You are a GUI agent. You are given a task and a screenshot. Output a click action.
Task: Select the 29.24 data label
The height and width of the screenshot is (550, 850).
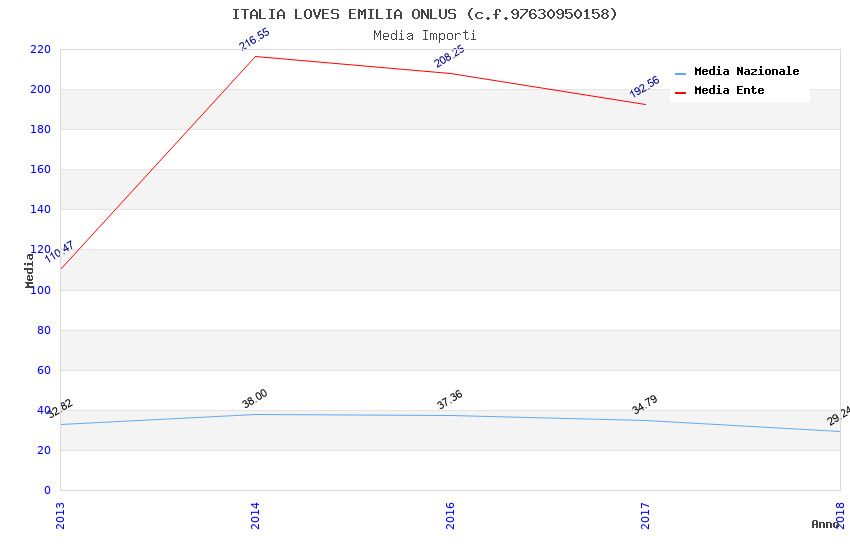[x=838, y=416]
